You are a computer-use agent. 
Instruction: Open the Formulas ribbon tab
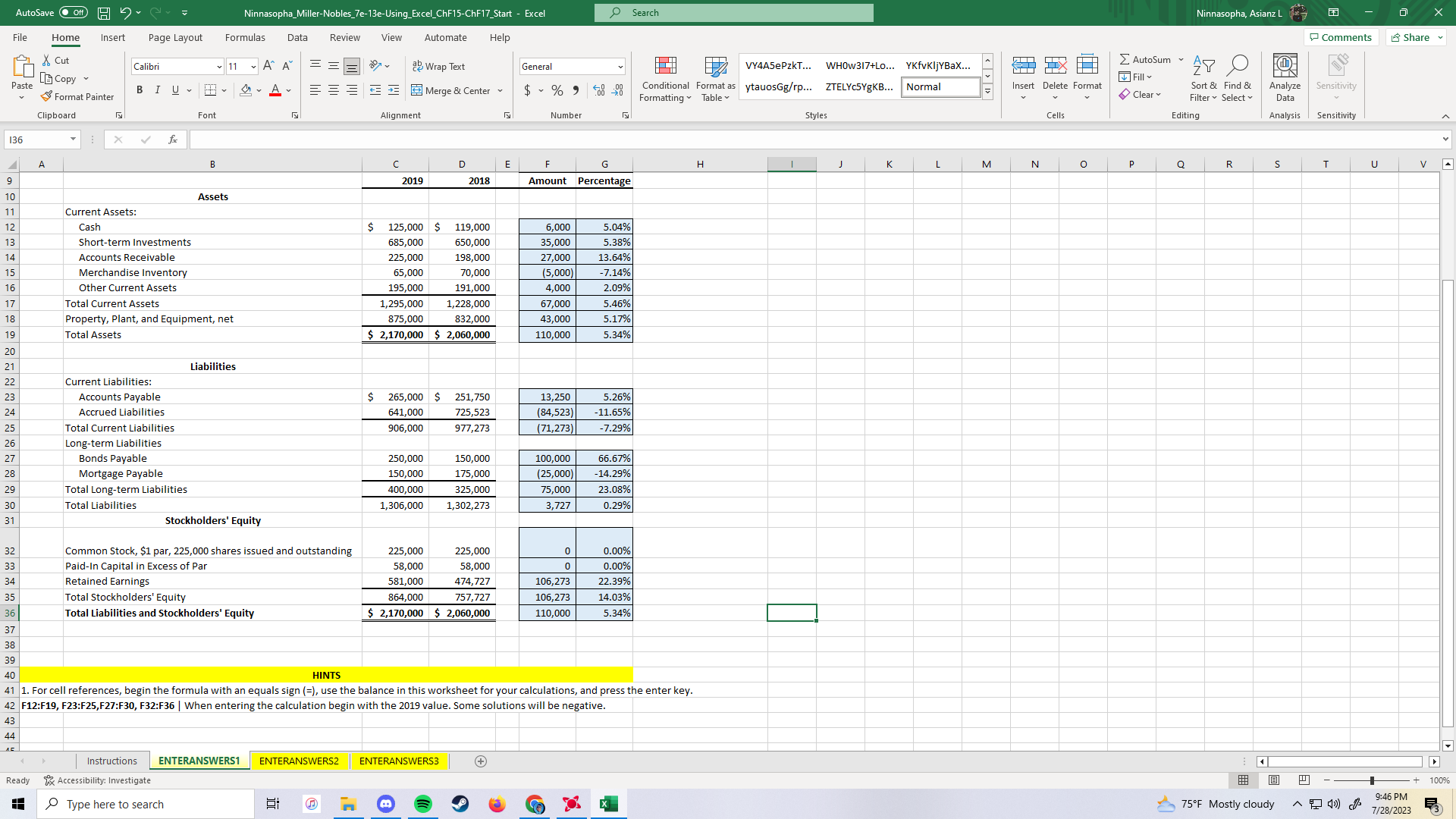pyautogui.click(x=245, y=37)
